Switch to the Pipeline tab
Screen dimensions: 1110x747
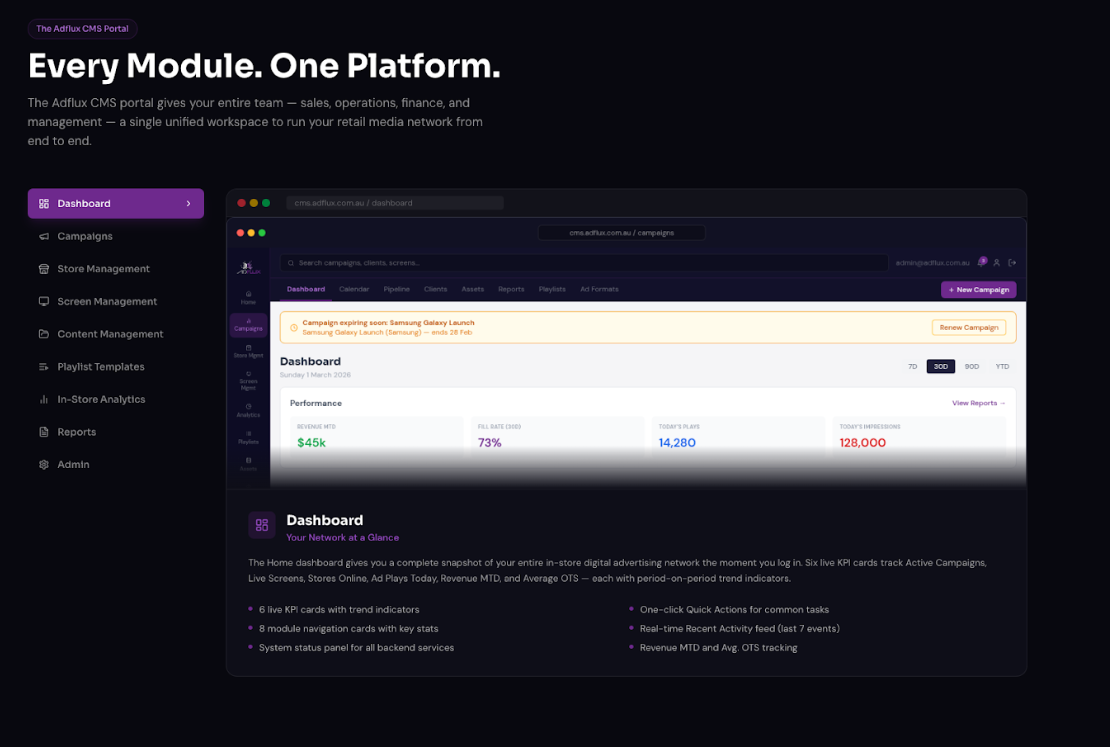[396, 289]
